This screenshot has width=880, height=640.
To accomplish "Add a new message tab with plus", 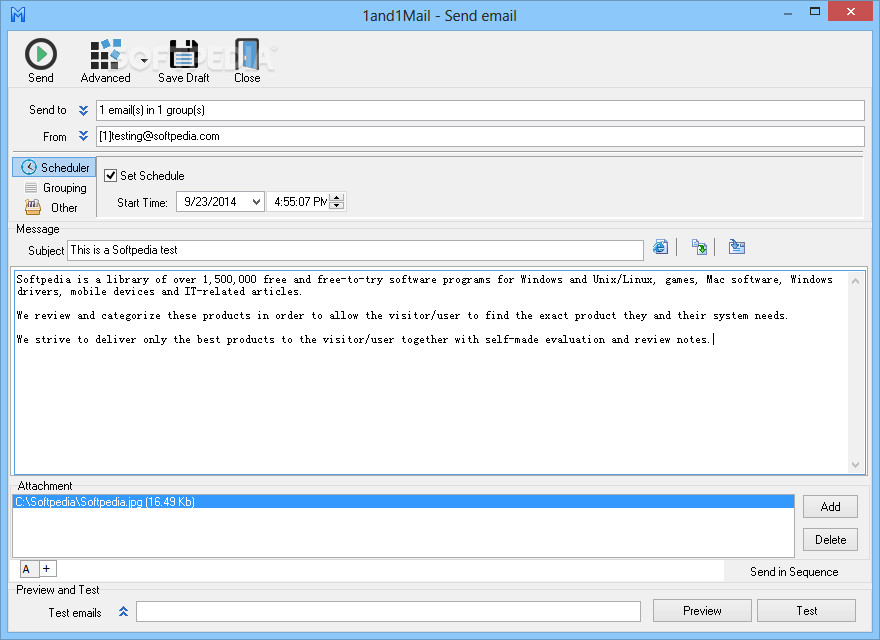I will (x=47, y=569).
